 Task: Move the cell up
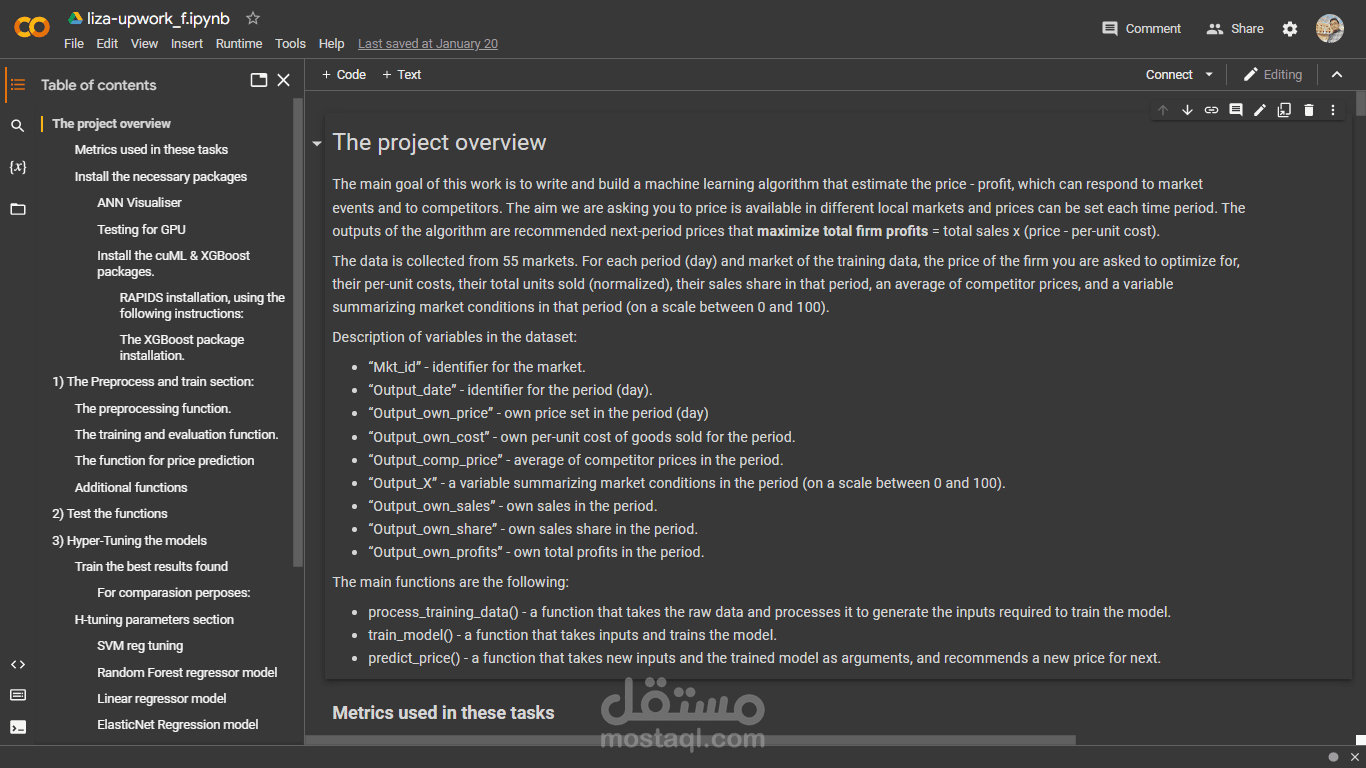click(x=1163, y=110)
